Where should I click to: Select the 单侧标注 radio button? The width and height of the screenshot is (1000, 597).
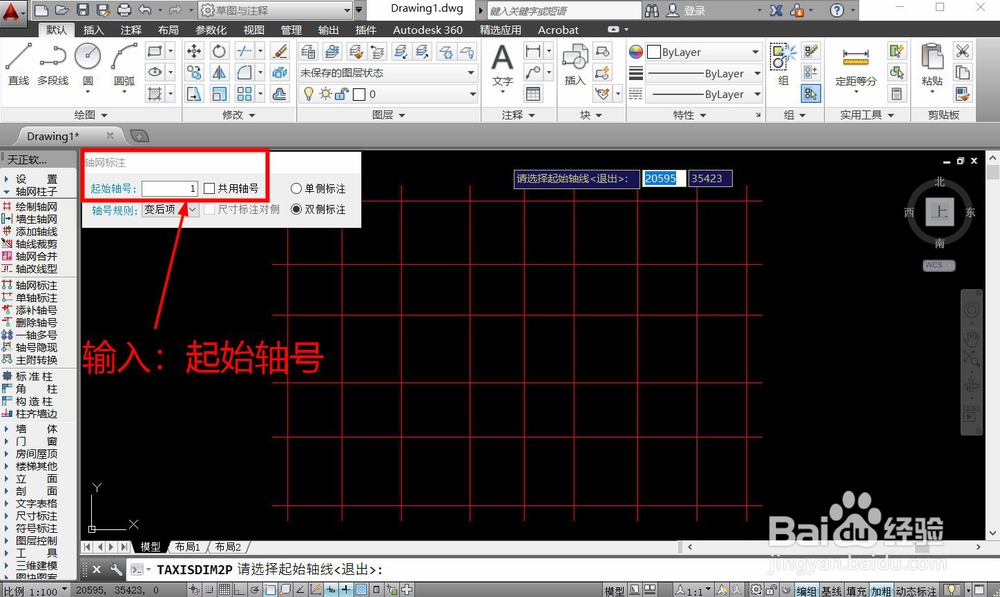click(296, 188)
